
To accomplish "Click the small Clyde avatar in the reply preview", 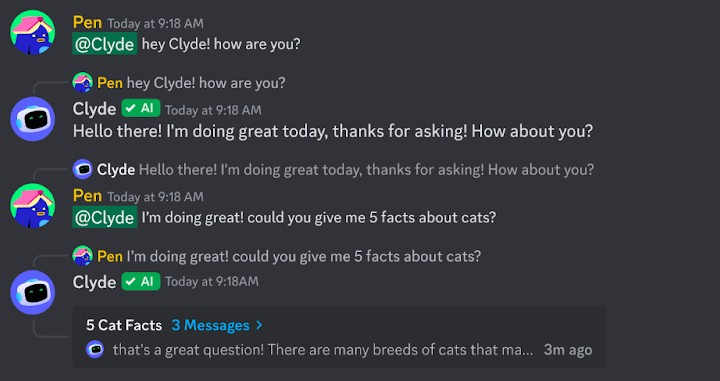I will click(83, 169).
